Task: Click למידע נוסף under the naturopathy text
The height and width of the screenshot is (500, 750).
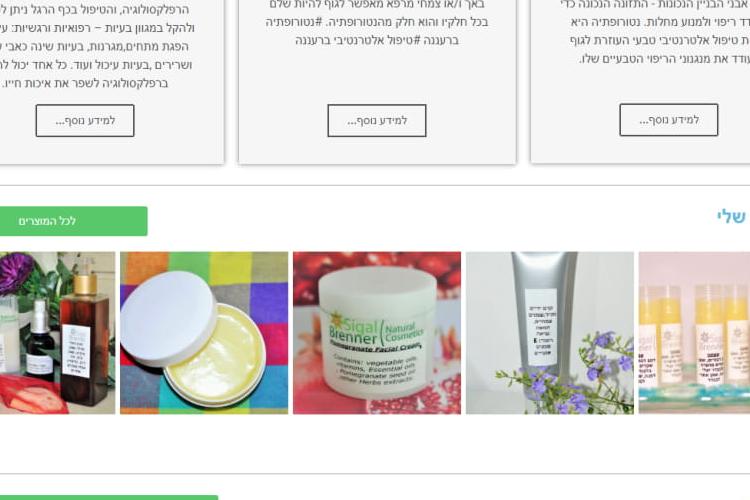Action: 376,121
